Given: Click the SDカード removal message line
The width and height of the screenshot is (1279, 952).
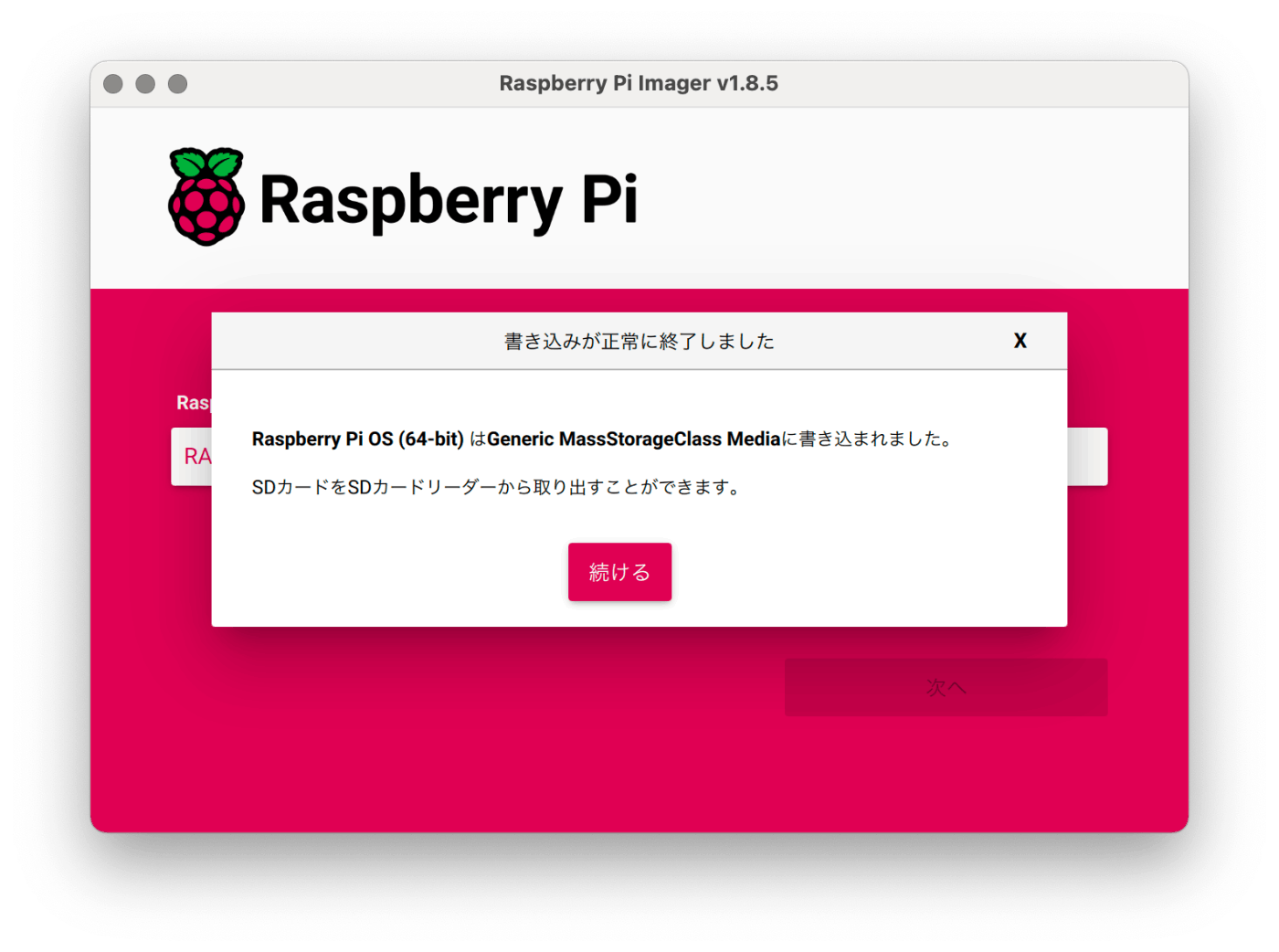Looking at the screenshot, I should tap(497, 487).
